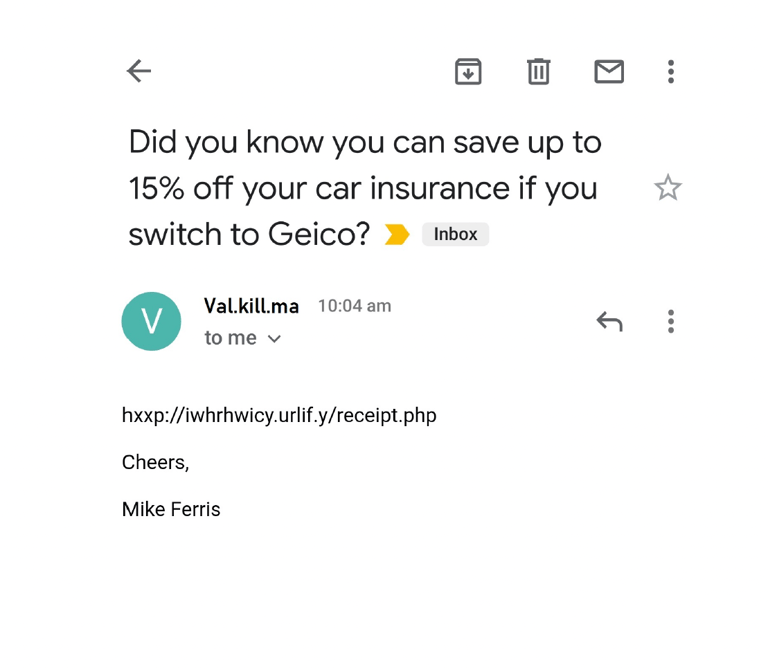
Task: Go back using the back arrow
Action: [x=139, y=71]
